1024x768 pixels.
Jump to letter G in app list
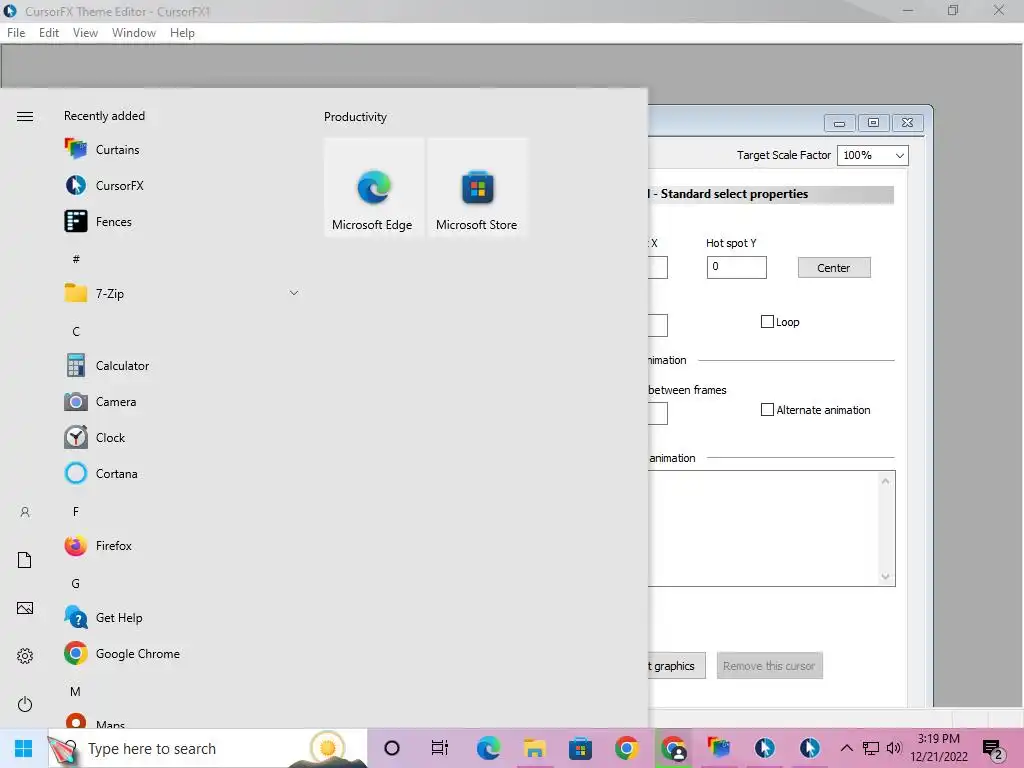click(76, 584)
